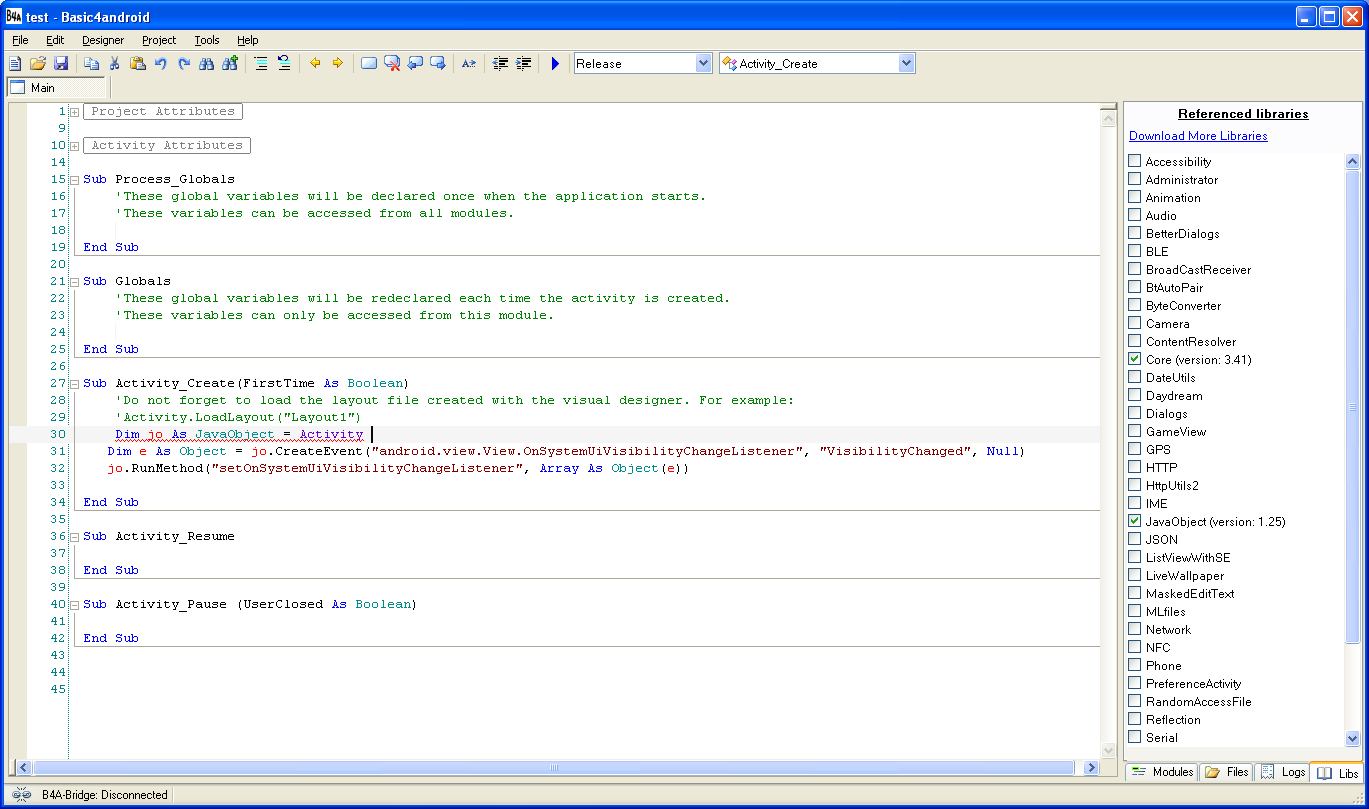Open the Edit menu
The height and width of the screenshot is (809, 1369).
(x=55, y=40)
